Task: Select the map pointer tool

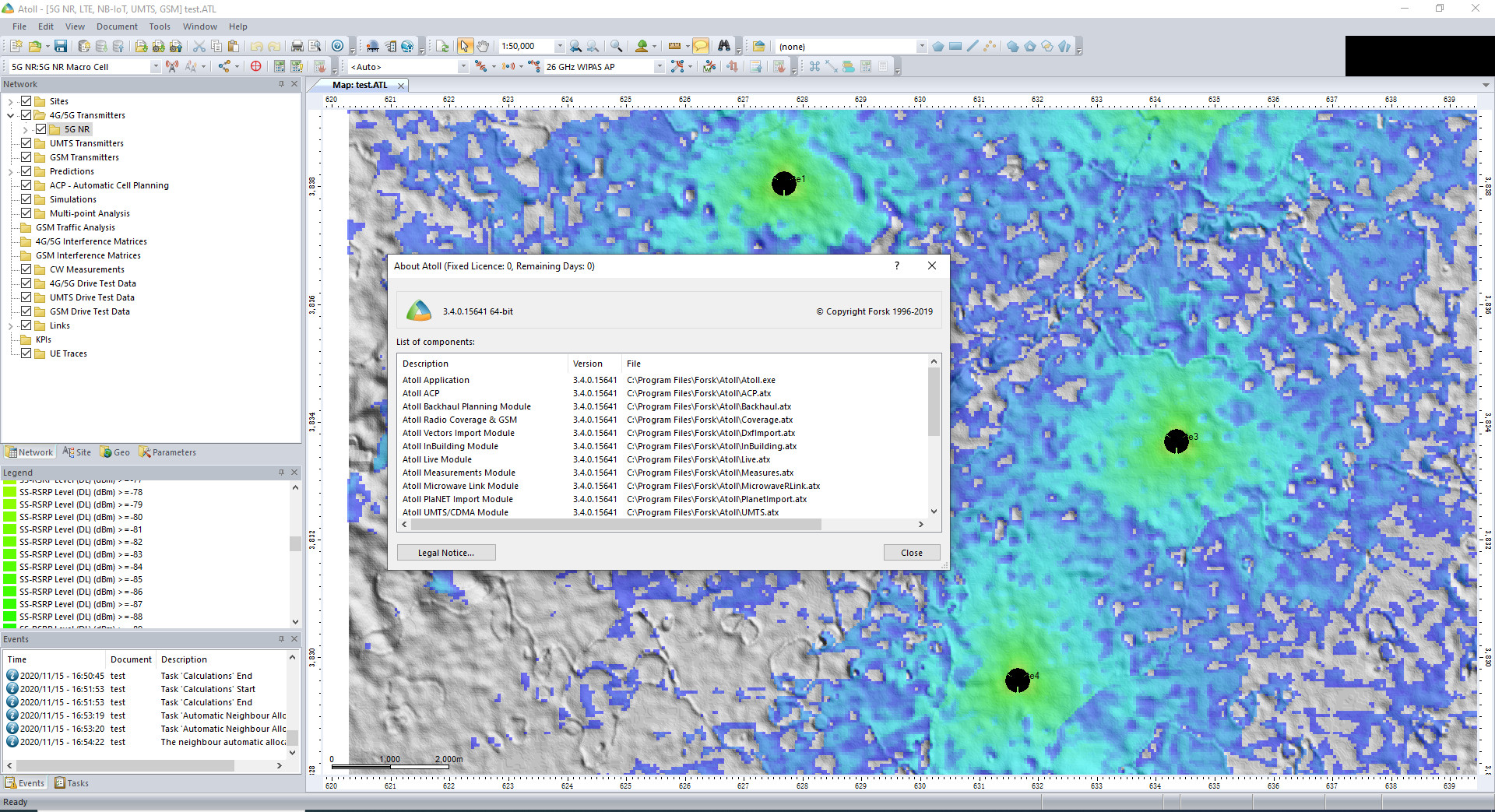Action: (x=465, y=46)
